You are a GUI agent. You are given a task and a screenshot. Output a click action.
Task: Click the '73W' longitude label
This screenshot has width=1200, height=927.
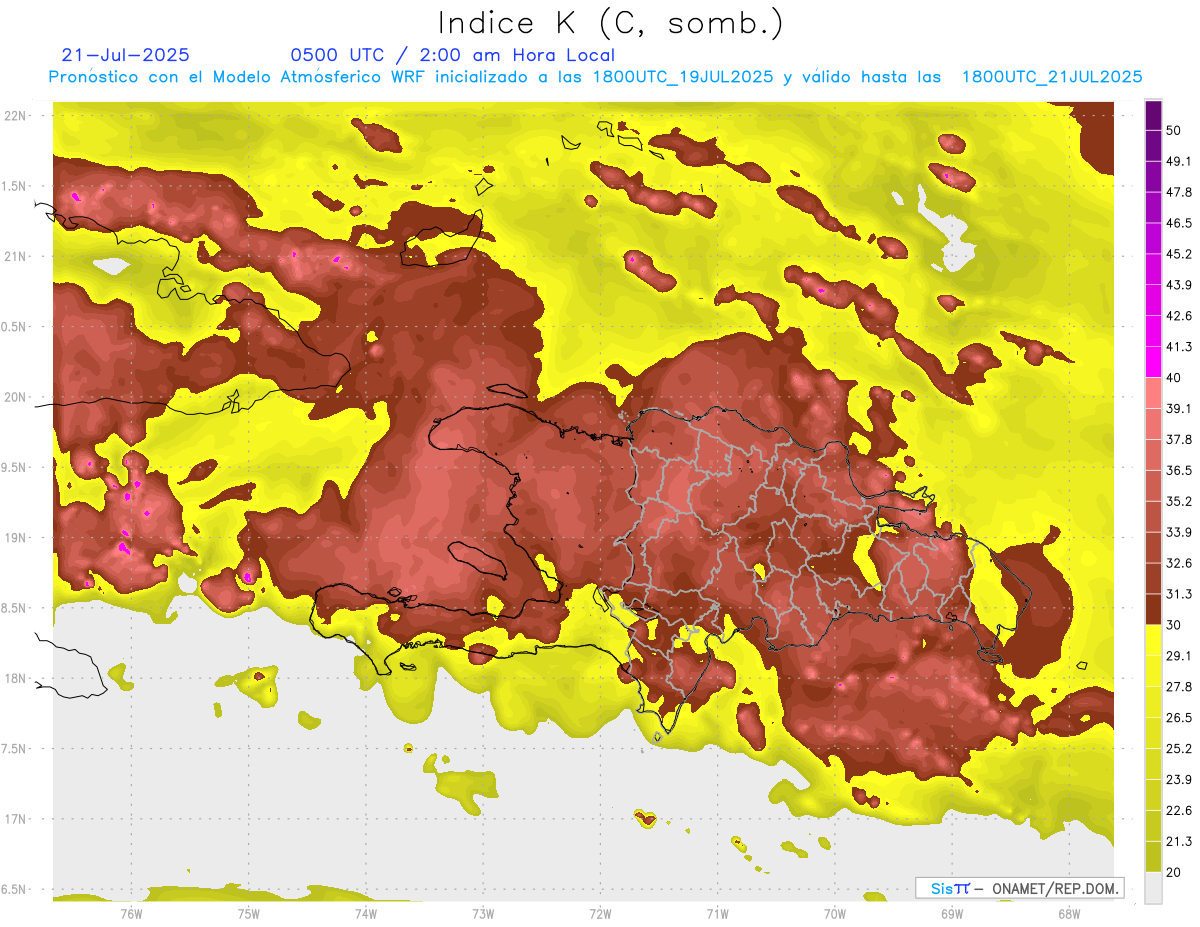point(483,913)
